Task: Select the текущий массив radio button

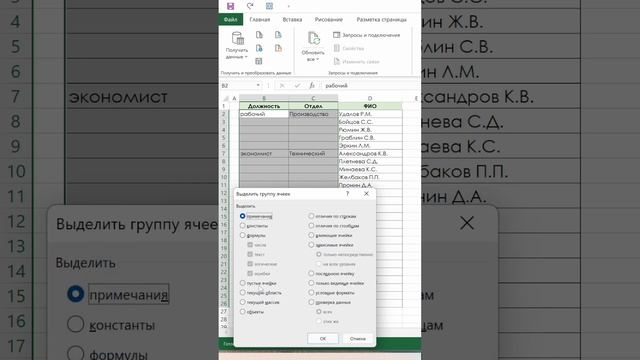Action: click(242, 302)
